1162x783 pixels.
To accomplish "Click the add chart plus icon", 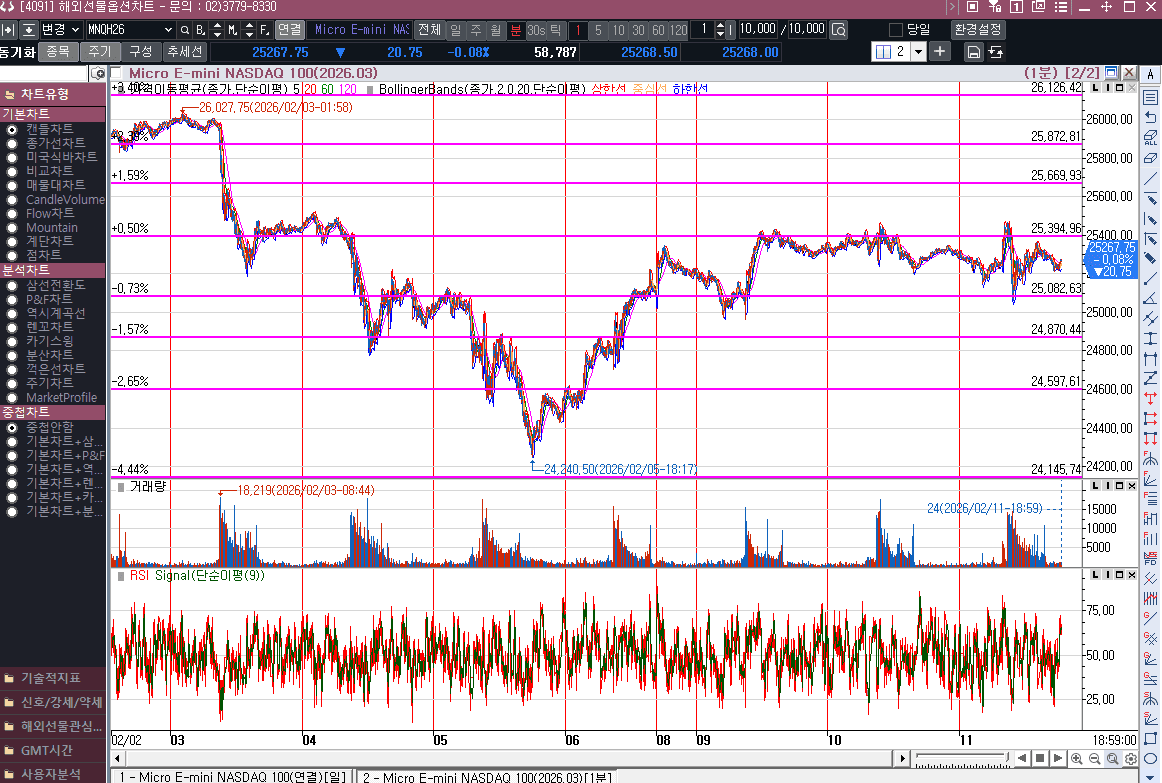I will (x=940, y=51).
